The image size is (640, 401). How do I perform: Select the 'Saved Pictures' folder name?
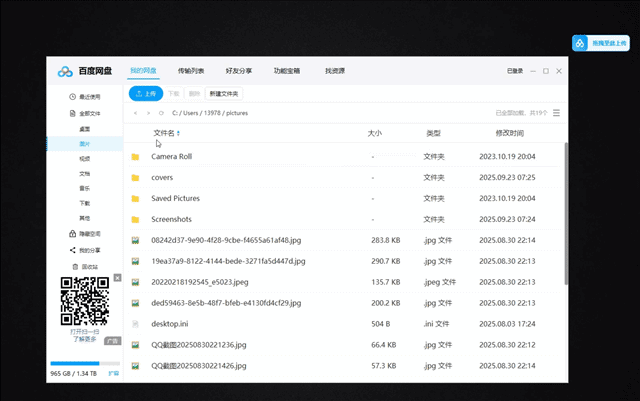tap(176, 198)
